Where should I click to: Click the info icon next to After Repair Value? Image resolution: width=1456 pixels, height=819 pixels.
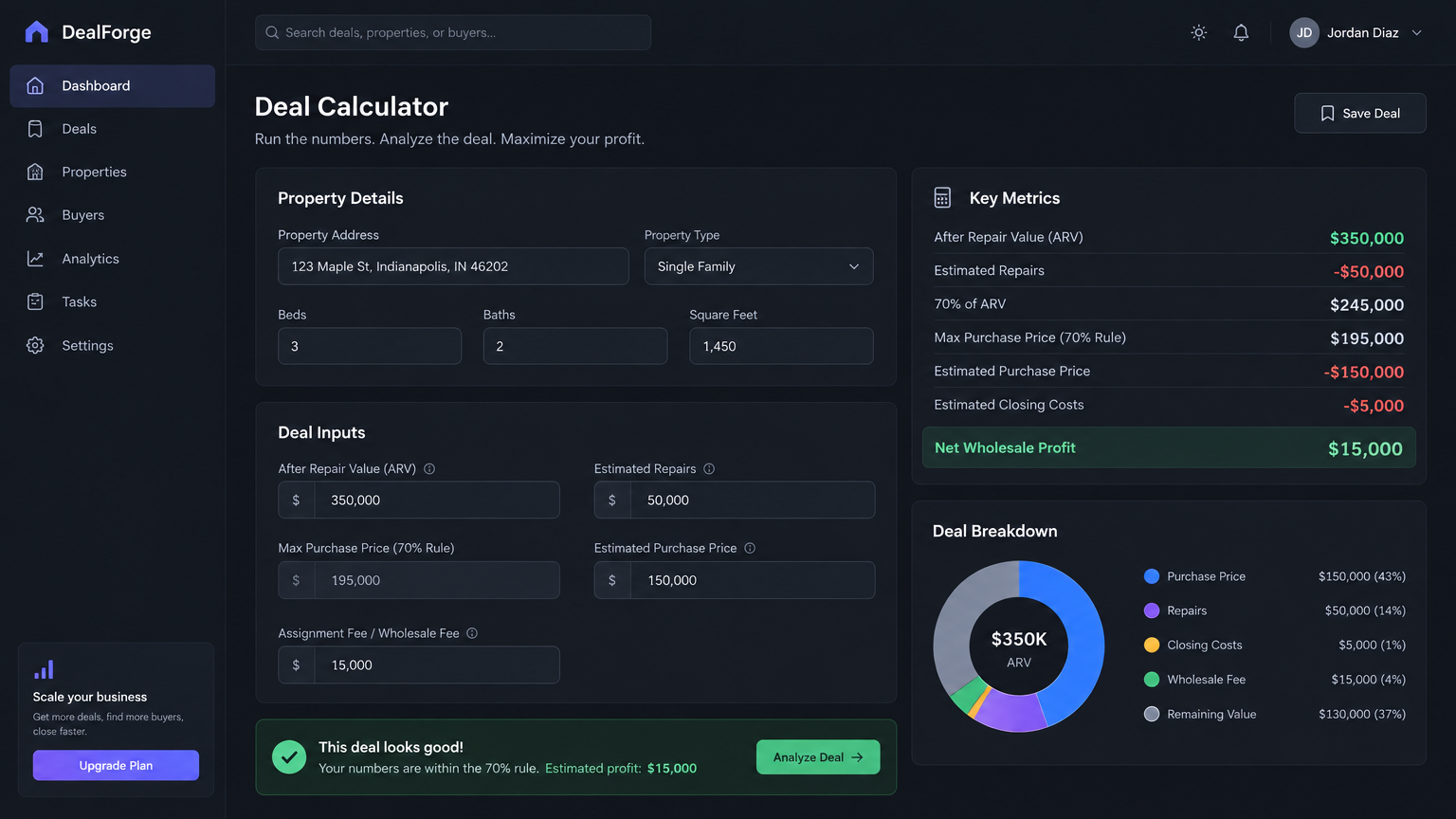[429, 468]
